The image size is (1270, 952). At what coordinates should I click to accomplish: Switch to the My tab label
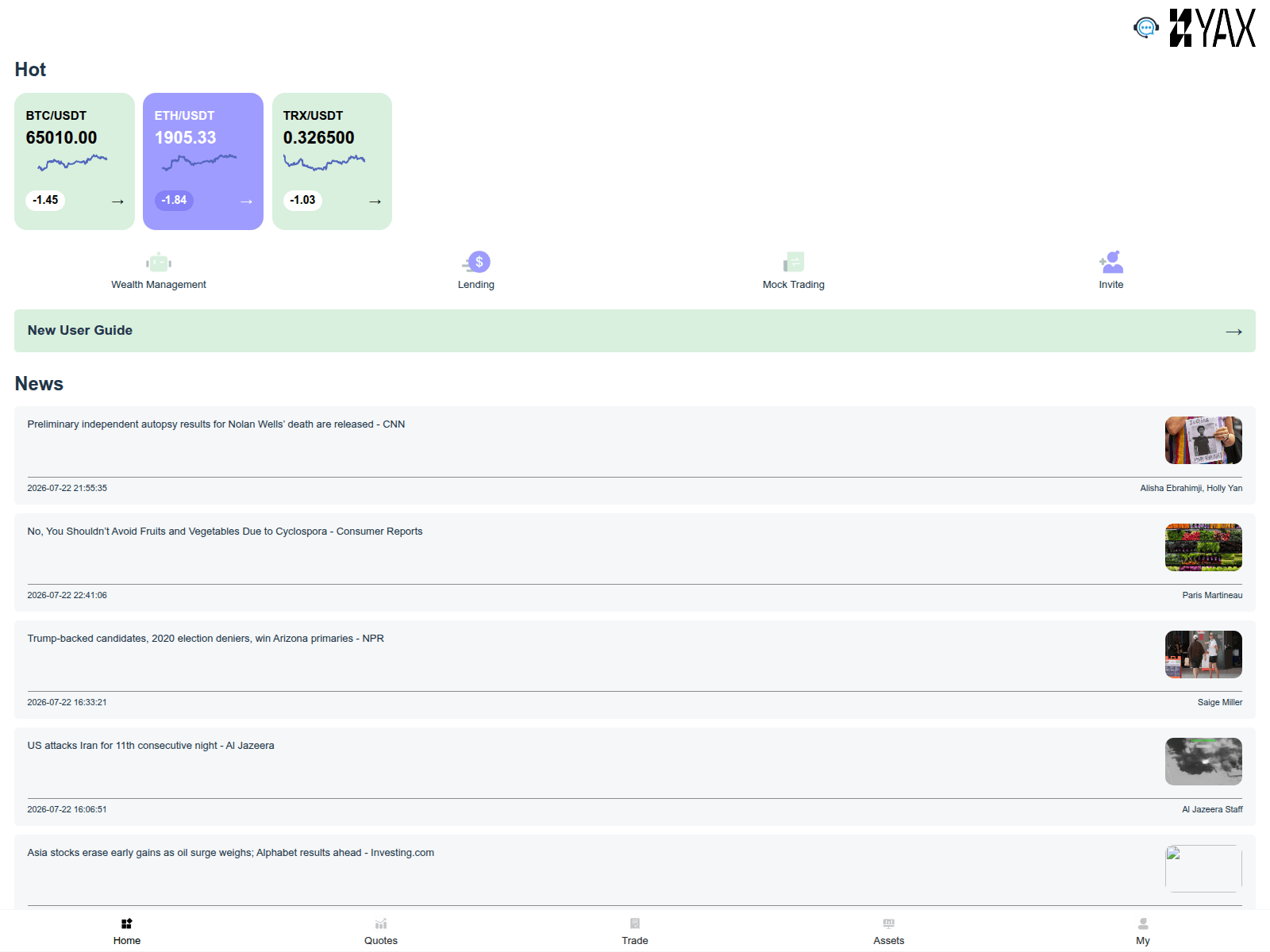(1143, 940)
